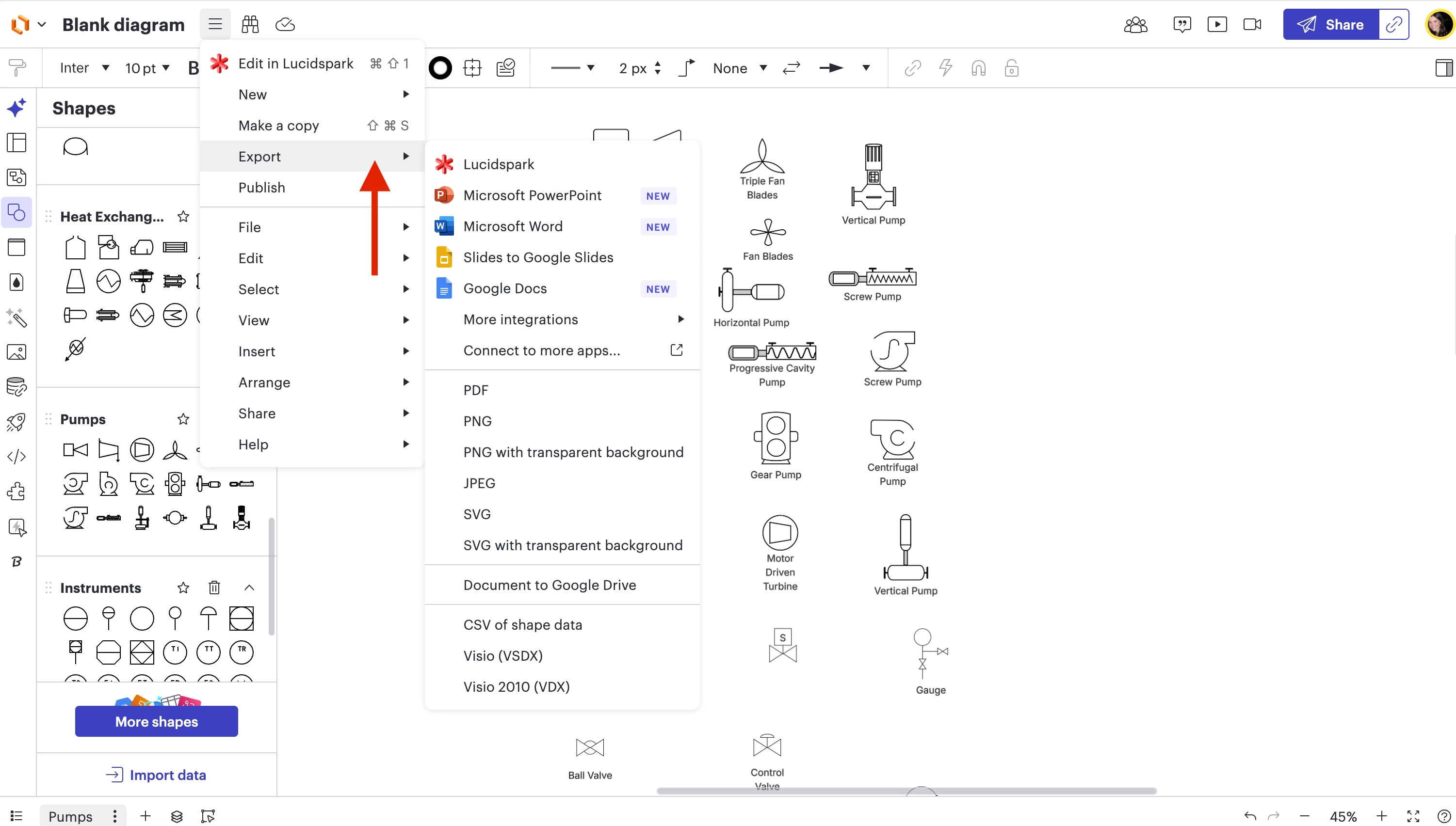Increase the line width stepper
The image size is (1456, 826).
[x=657, y=64]
